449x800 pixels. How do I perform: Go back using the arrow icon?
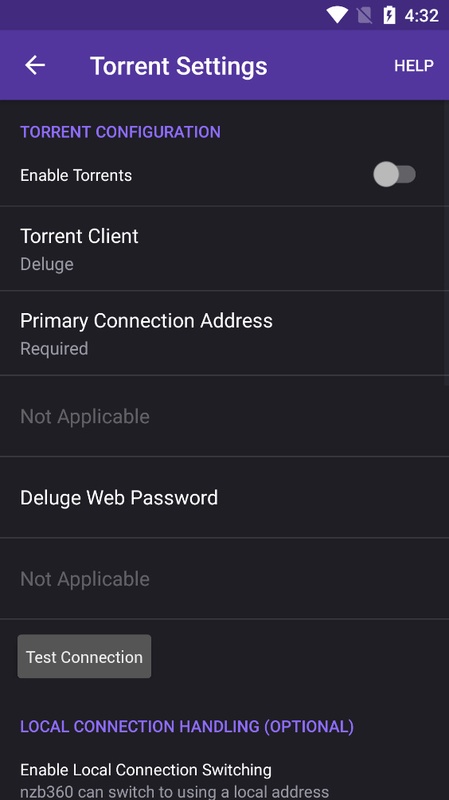pyautogui.click(x=35, y=65)
